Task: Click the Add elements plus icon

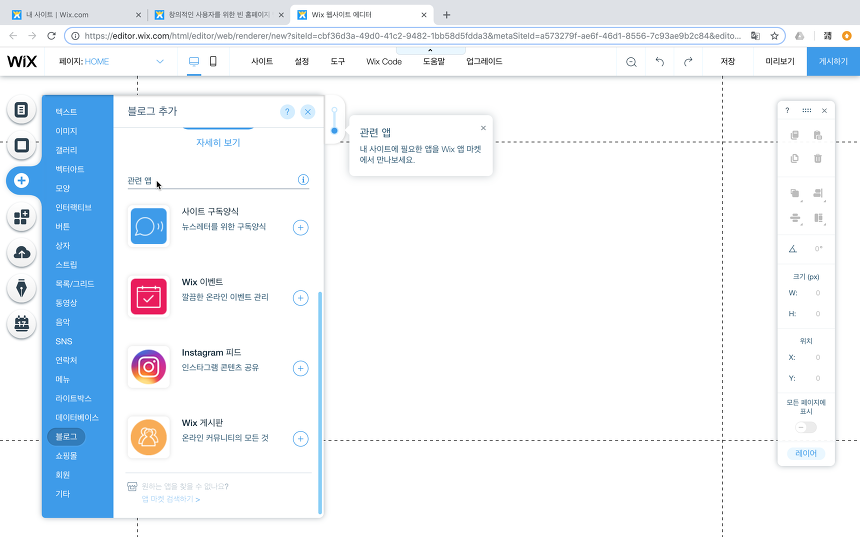Action: pos(21,180)
